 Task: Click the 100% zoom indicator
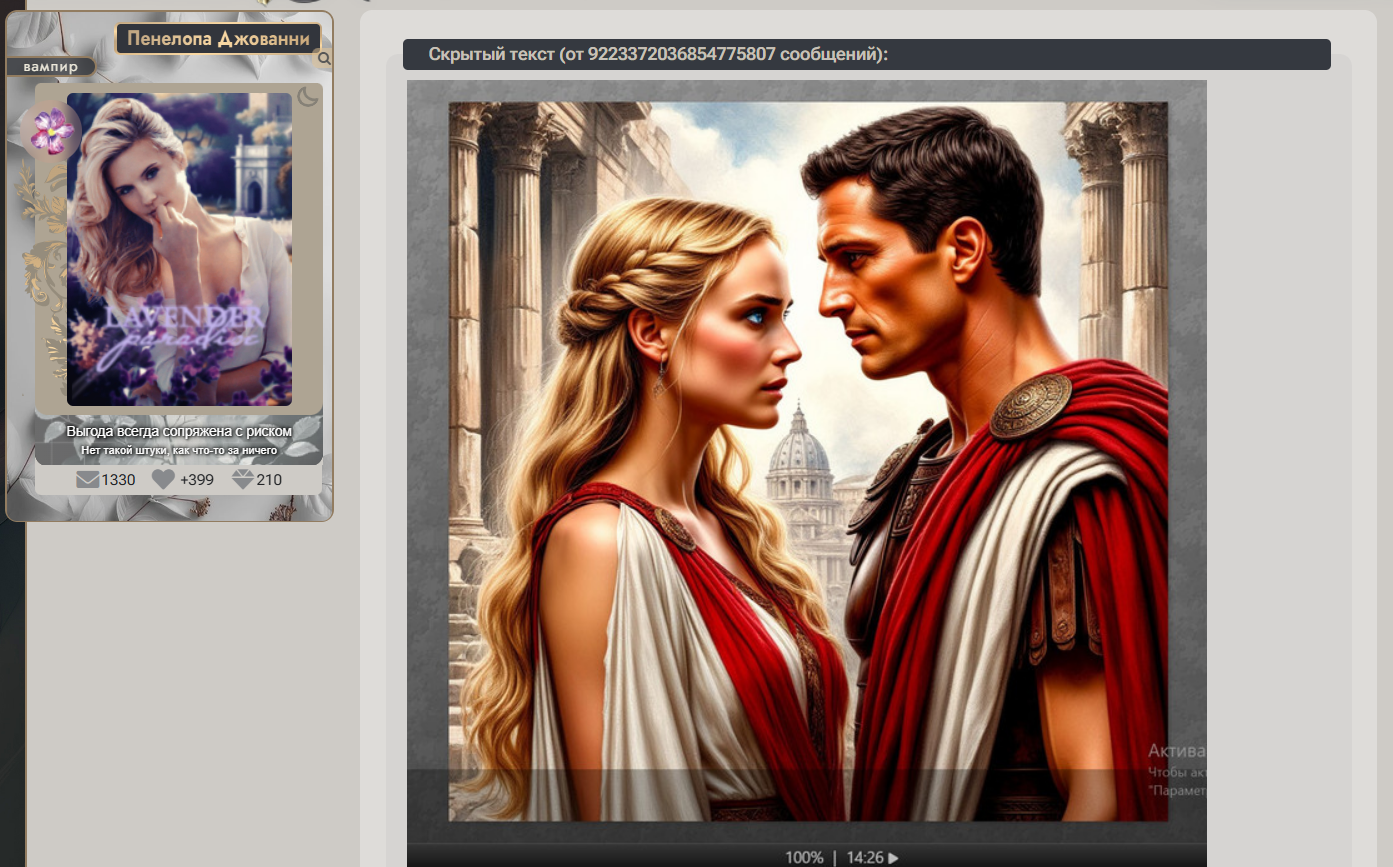[804, 857]
